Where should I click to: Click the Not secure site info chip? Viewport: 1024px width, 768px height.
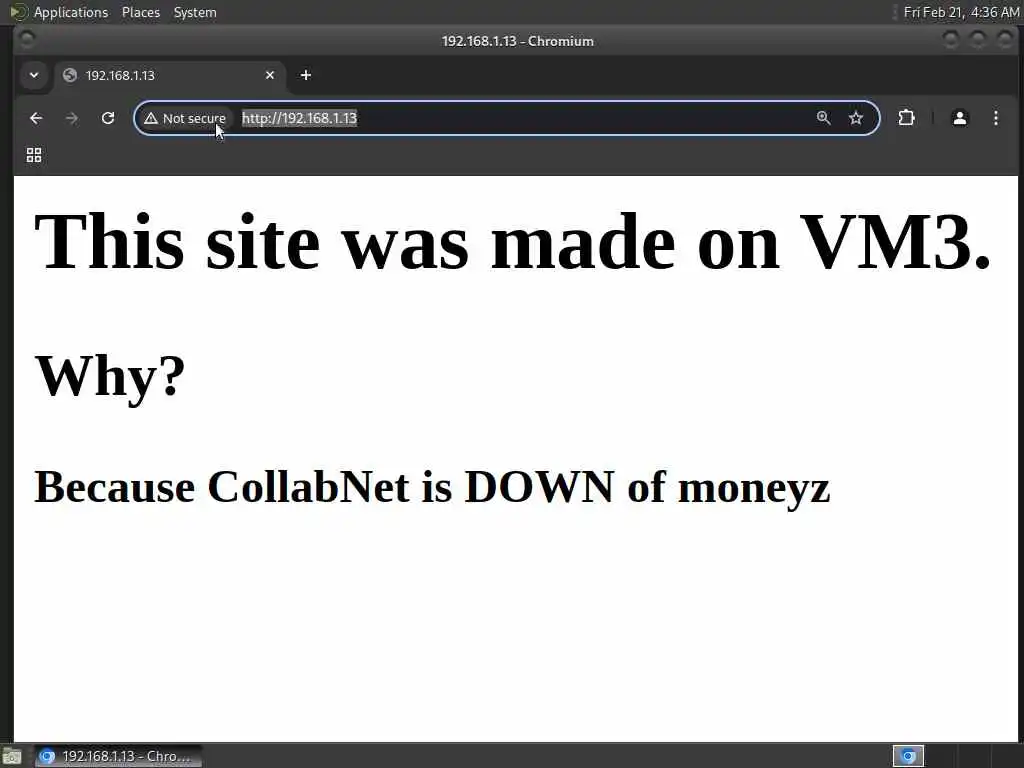(x=185, y=118)
